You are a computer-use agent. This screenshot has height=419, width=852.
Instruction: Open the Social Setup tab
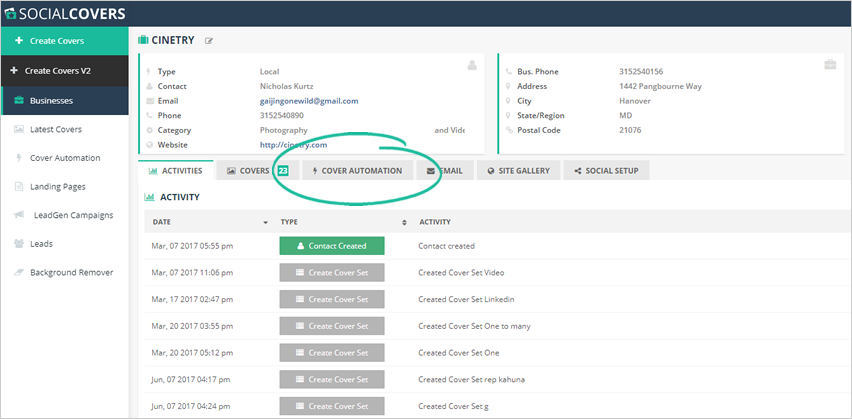[x=606, y=171]
